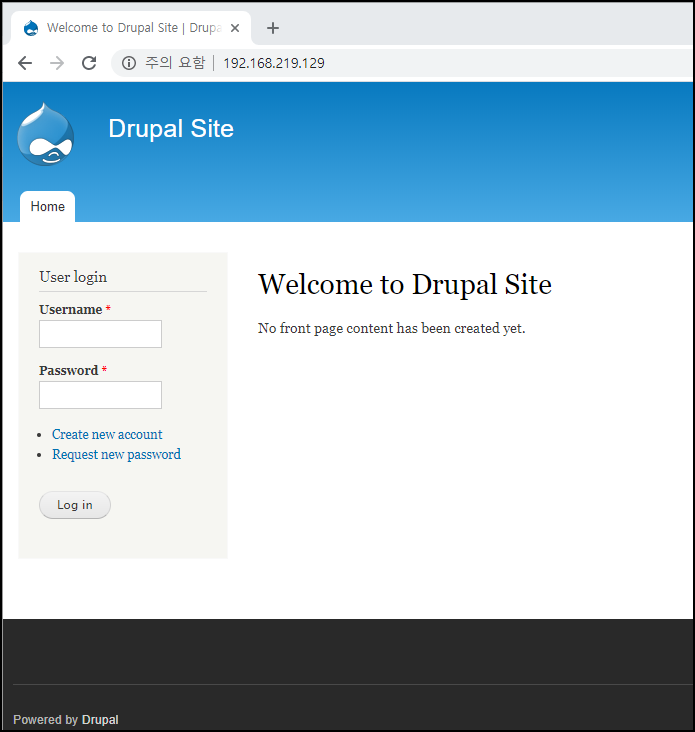Click the Welcome to Drupal Site heading
The width and height of the screenshot is (695, 732).
405,284
